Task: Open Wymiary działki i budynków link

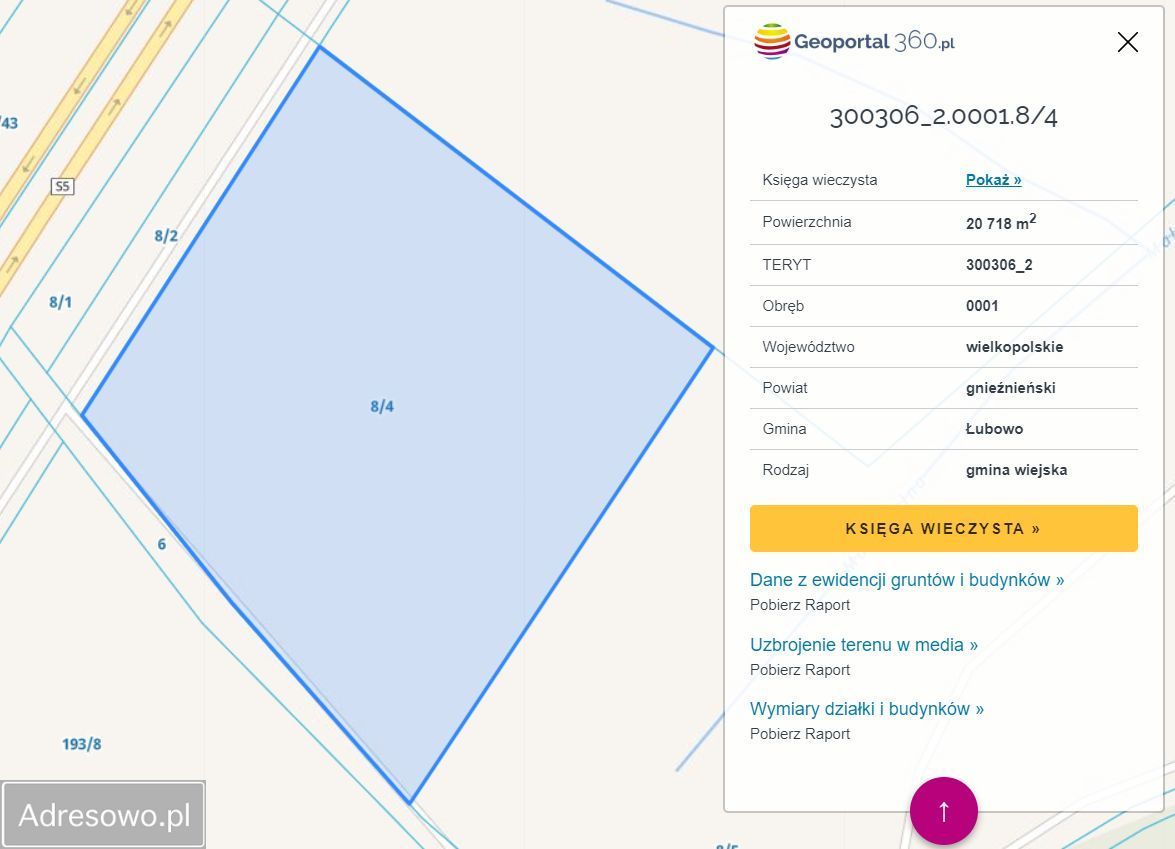Action: pos(866,709)
